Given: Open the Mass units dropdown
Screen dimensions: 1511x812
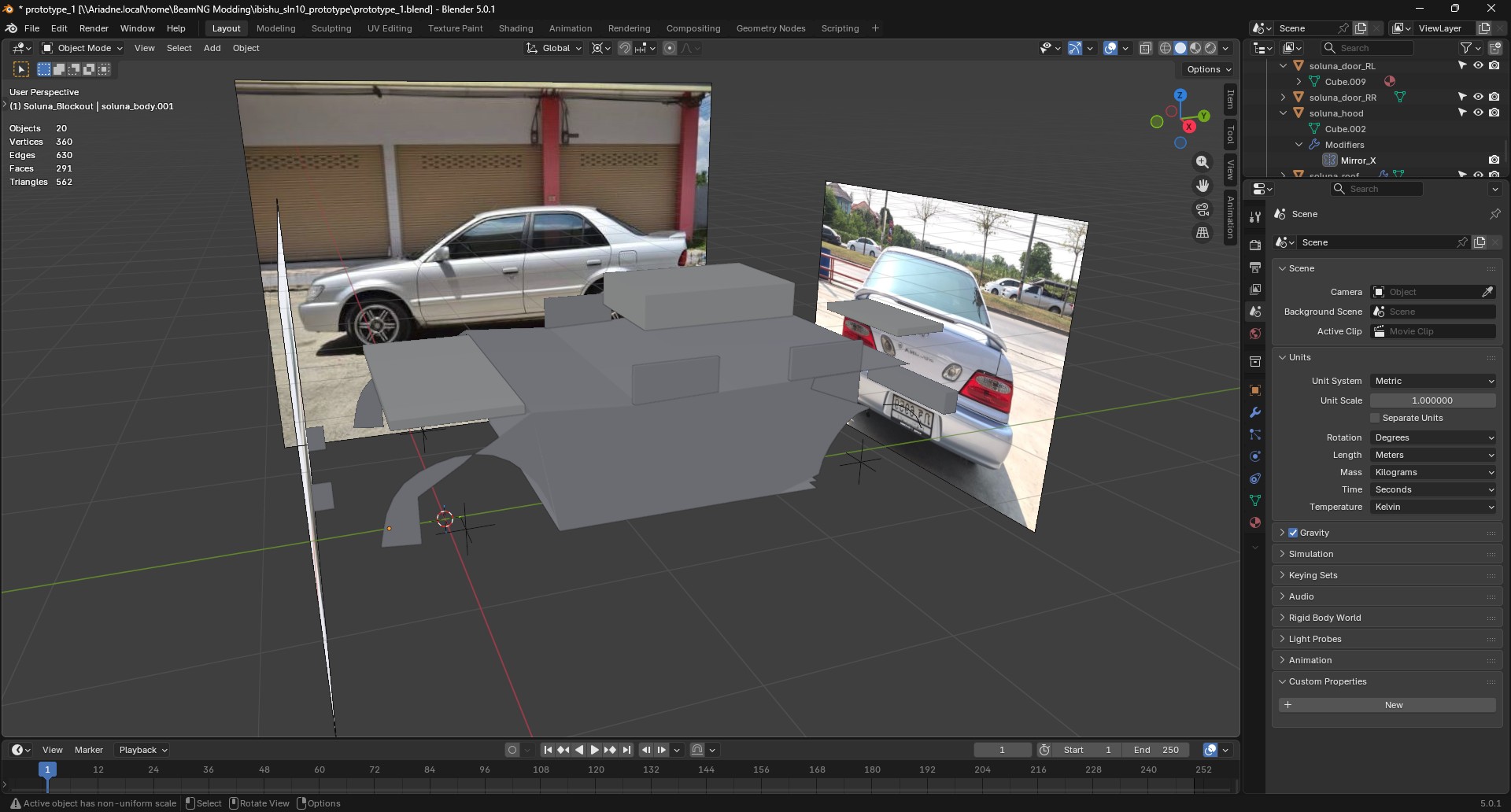Looking at the screenshot, I should pos(1433,472).
